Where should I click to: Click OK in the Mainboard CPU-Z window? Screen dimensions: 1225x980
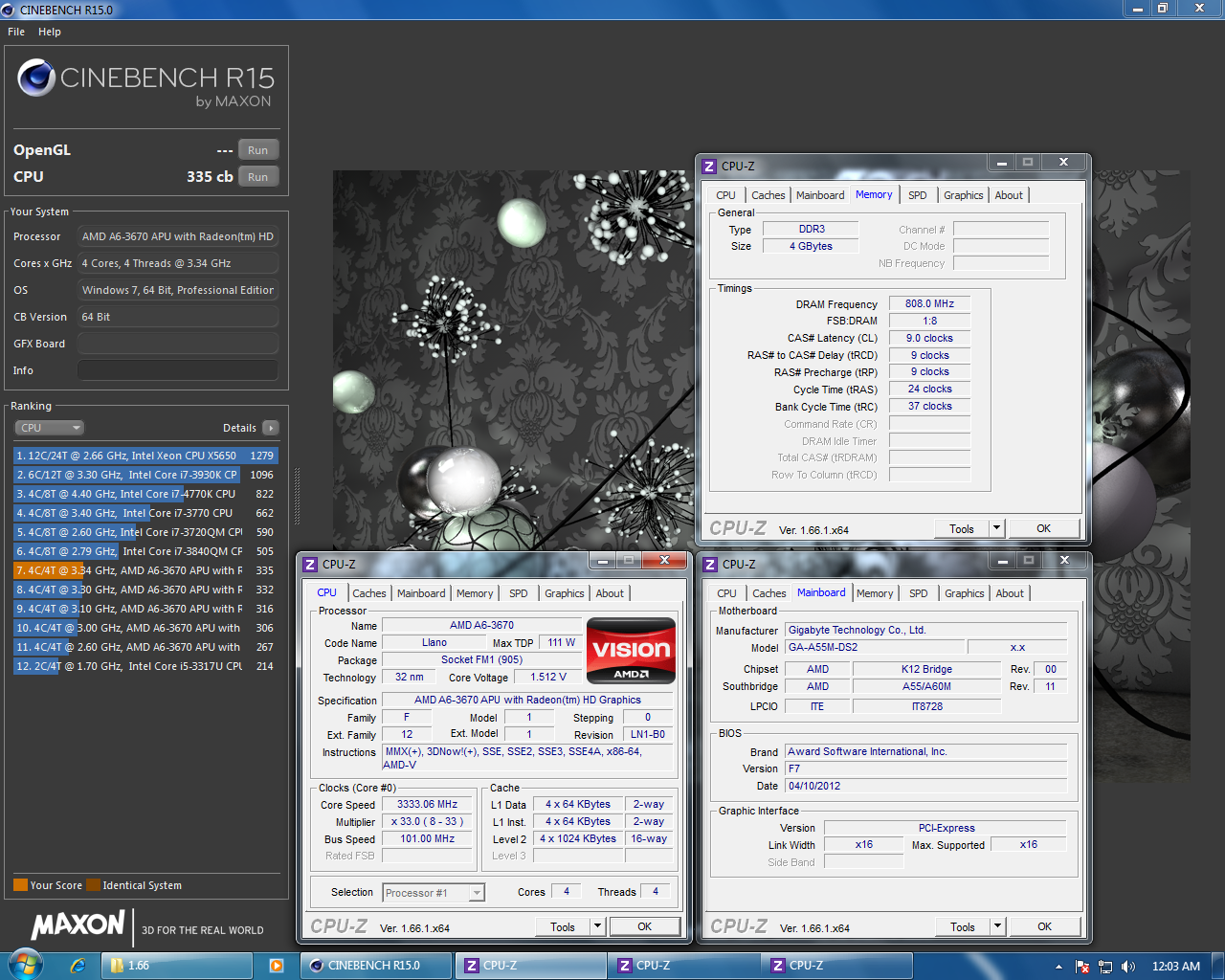tap(1045, 926)
